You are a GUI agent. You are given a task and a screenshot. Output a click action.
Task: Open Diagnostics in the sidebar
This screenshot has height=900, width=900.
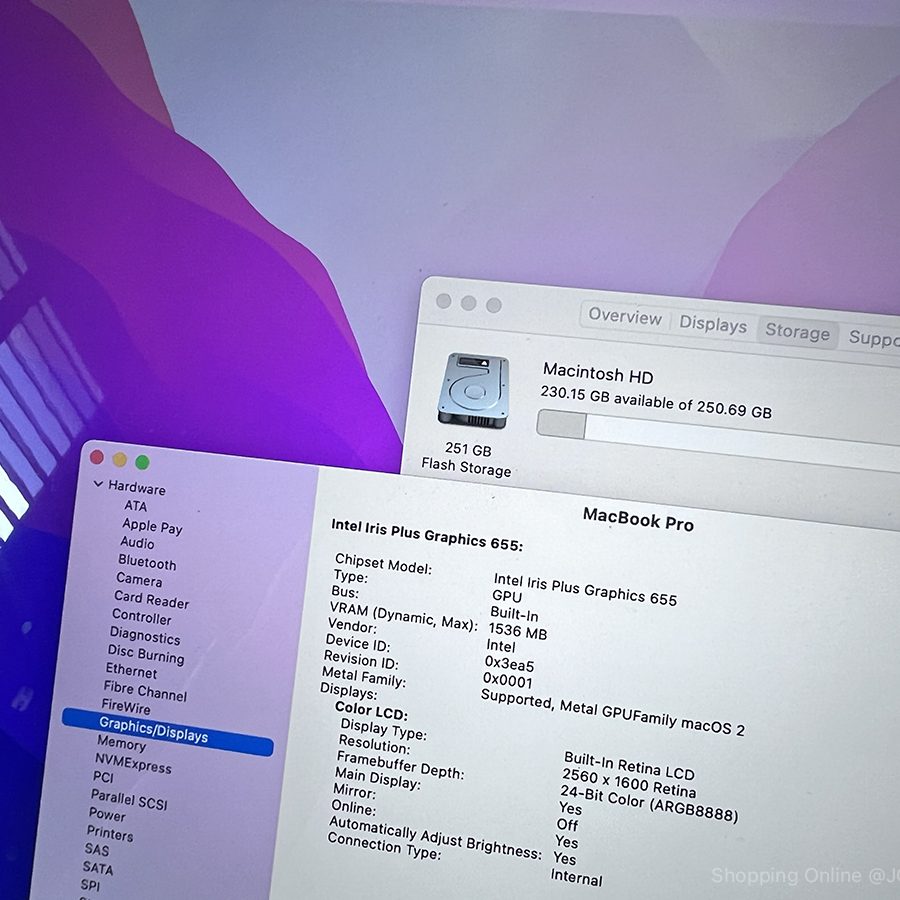145,635
